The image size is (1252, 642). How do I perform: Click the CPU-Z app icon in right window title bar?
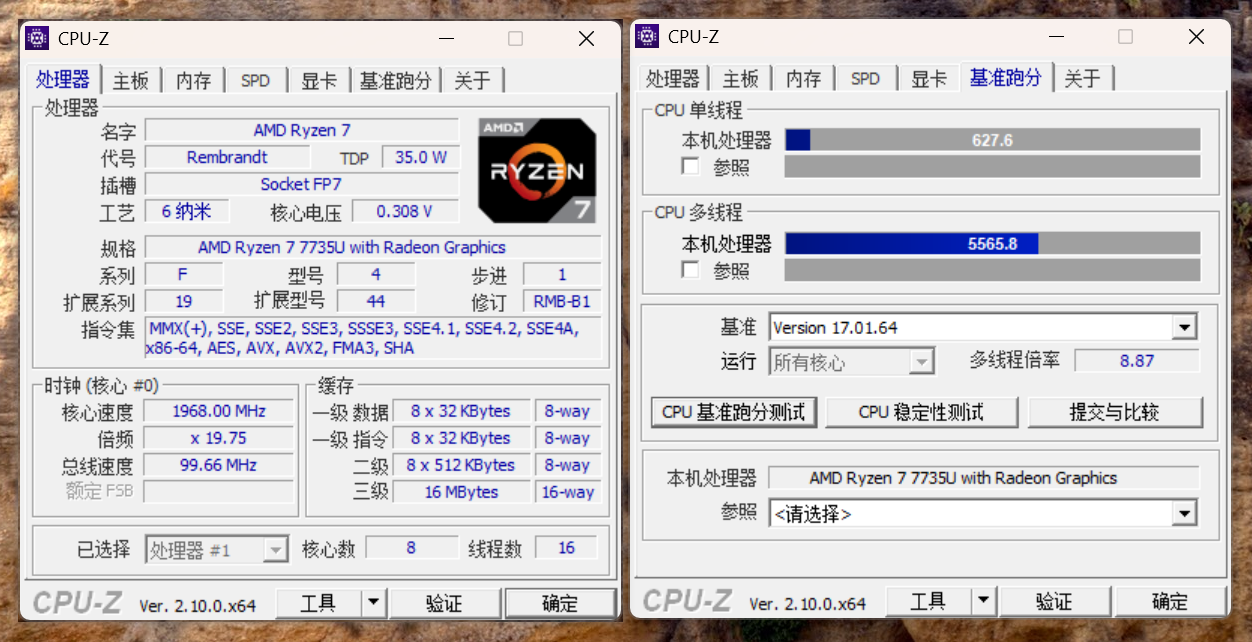pos(647,37)
